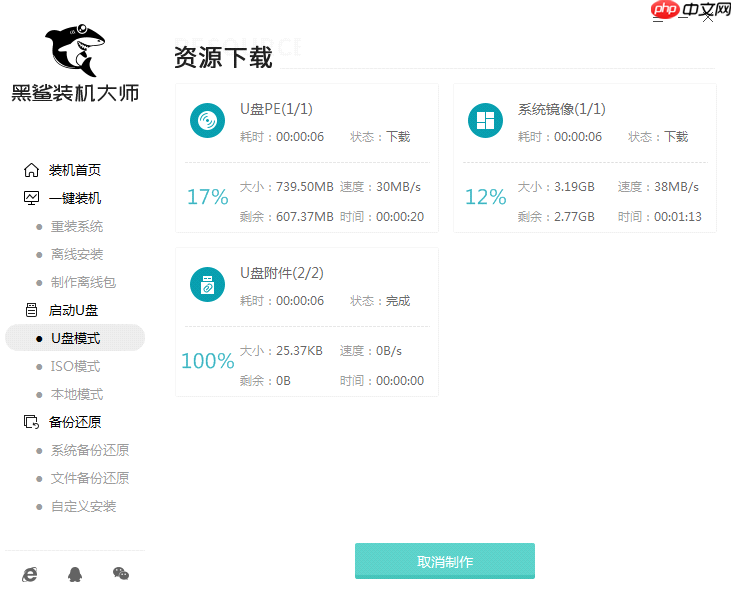The image size is (732, 591).
Task: Click the 12% progress of 系统镜像
Action: pos(486,197)
